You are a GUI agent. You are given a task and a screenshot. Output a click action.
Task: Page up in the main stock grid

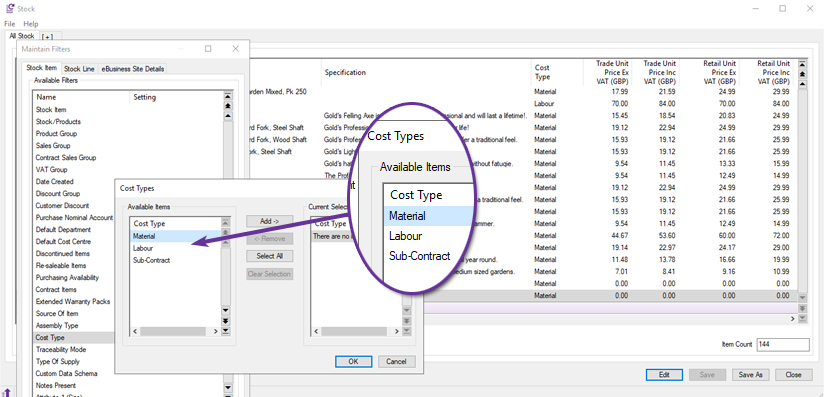click(x=802, y=74)
